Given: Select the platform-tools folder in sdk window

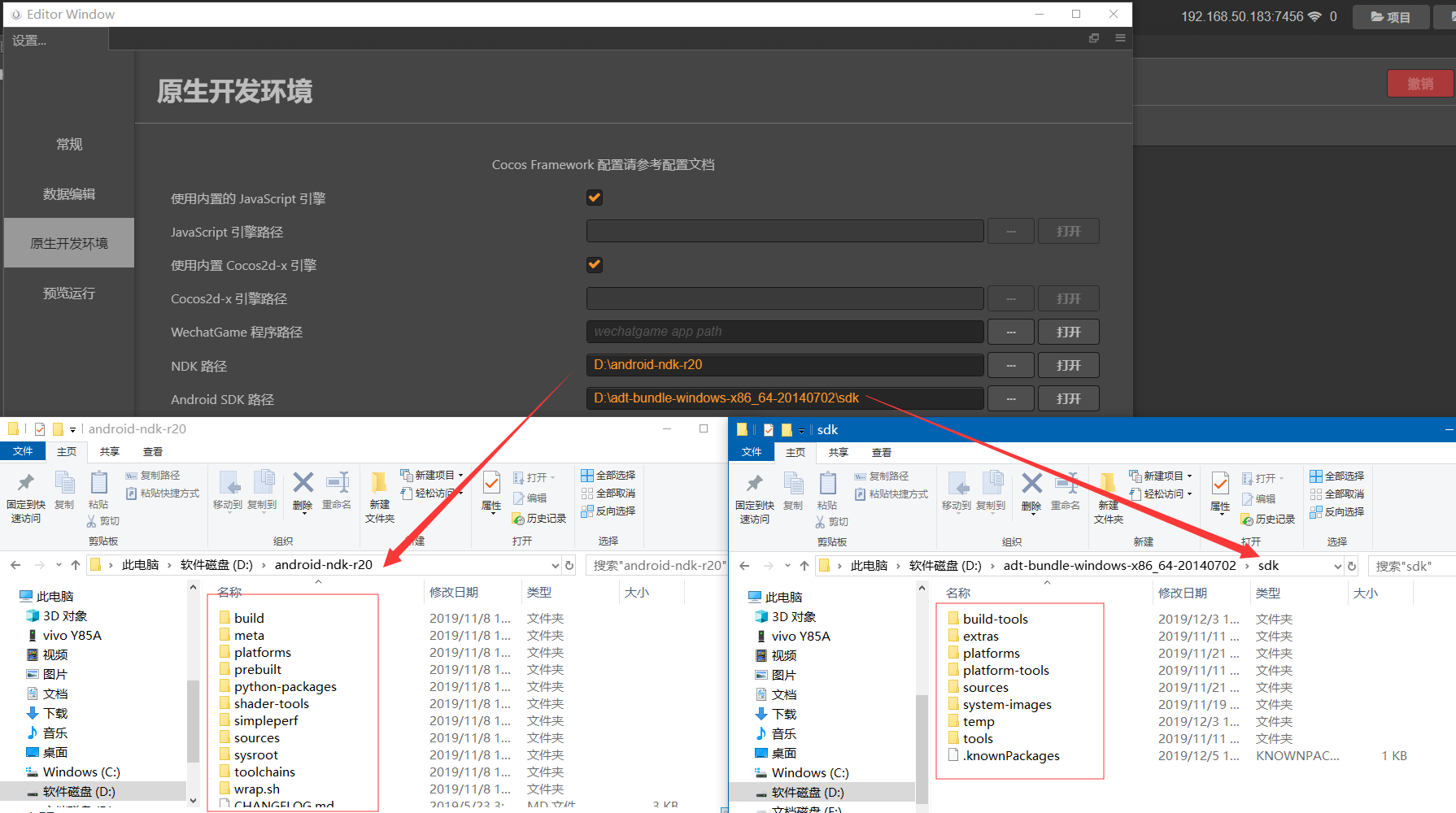Looking at the screenshot, I should [1005, 670].
